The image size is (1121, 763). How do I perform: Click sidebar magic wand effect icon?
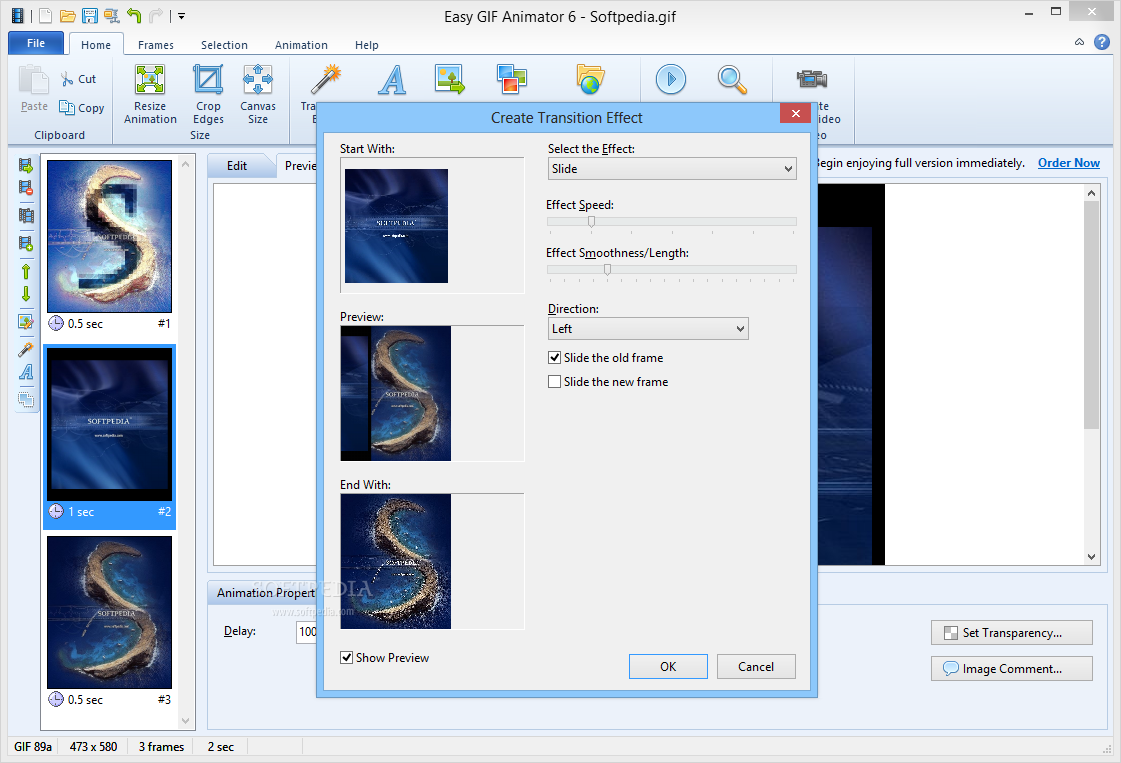coord(26,350)
